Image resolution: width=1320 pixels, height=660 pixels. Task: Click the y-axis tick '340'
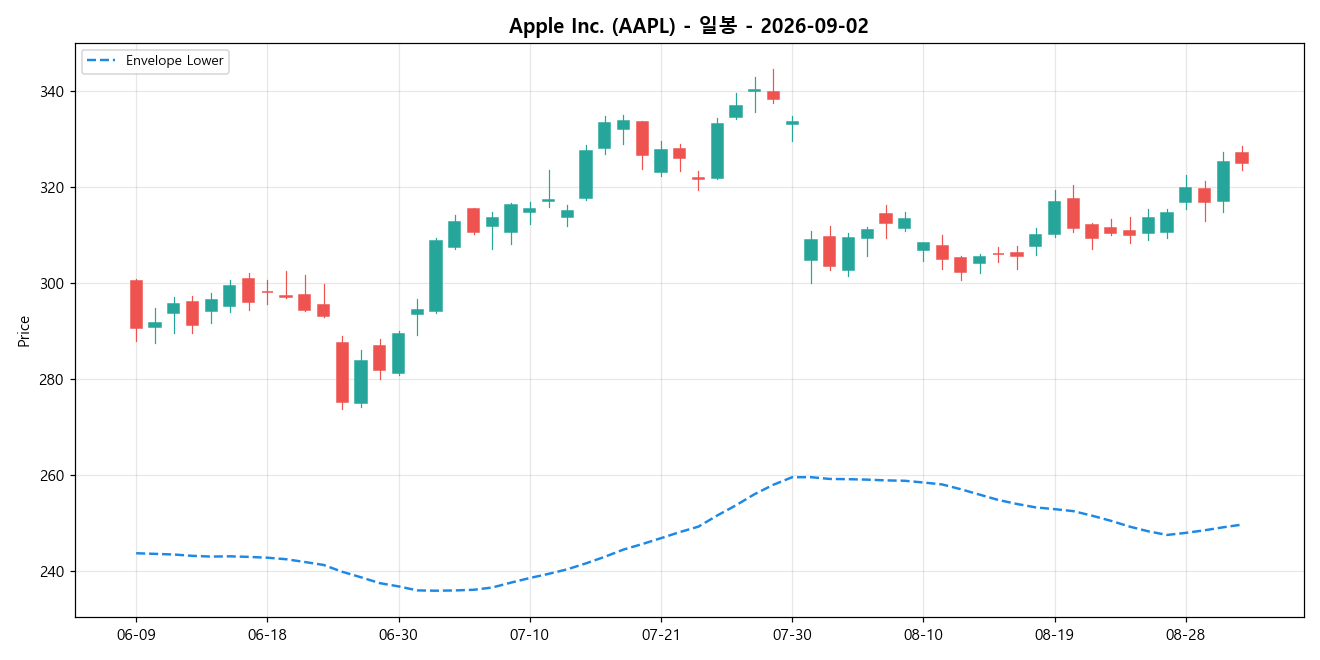[x=52, y=92]
